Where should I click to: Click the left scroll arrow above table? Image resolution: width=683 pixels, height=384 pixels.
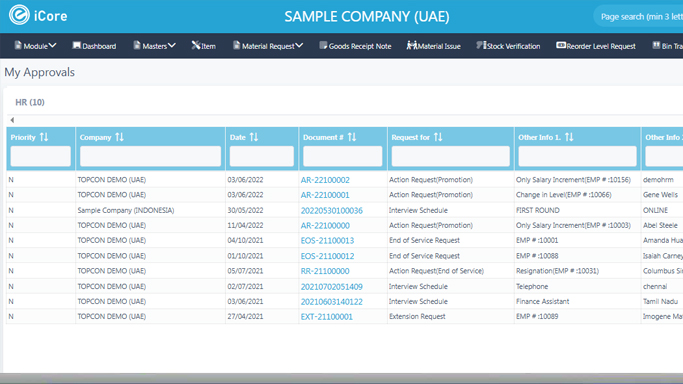pos(12,120)
